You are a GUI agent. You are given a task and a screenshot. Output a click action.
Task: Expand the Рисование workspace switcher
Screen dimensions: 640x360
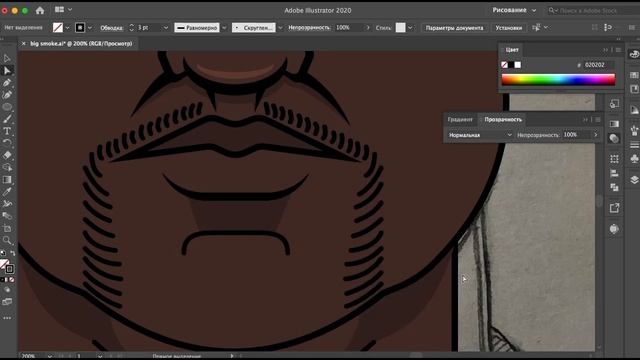(514, 10)
